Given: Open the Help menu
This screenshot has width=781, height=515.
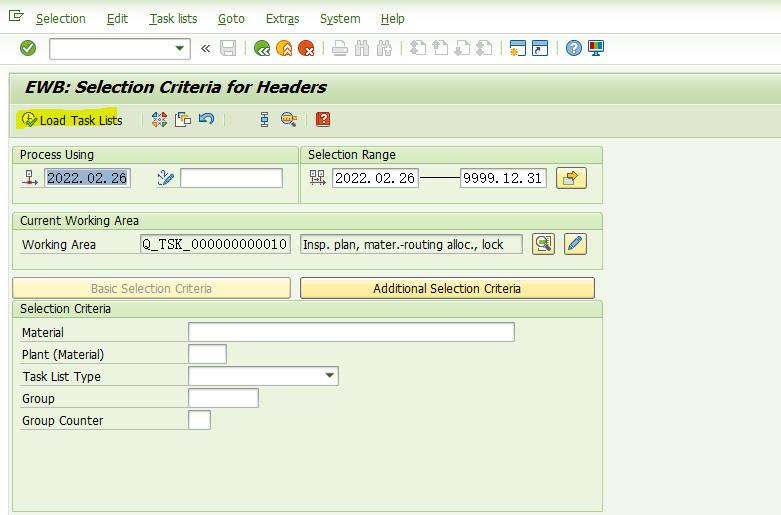Looking at the screenshot, I should [392, 19].
